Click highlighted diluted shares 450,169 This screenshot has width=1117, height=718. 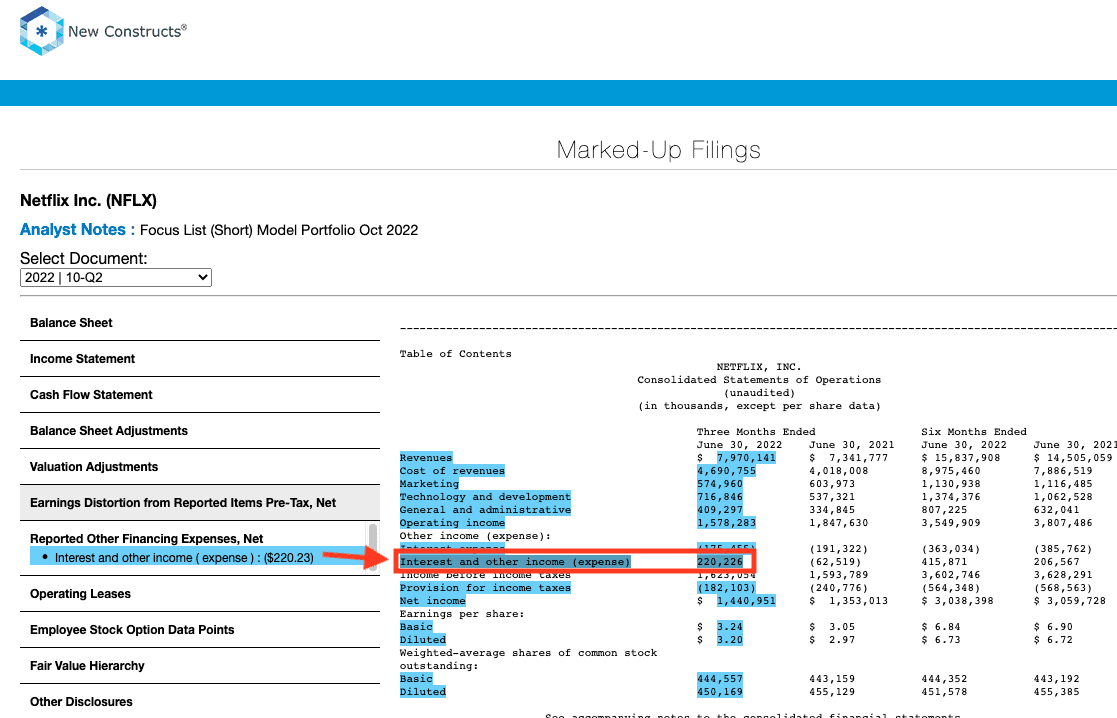719,692
